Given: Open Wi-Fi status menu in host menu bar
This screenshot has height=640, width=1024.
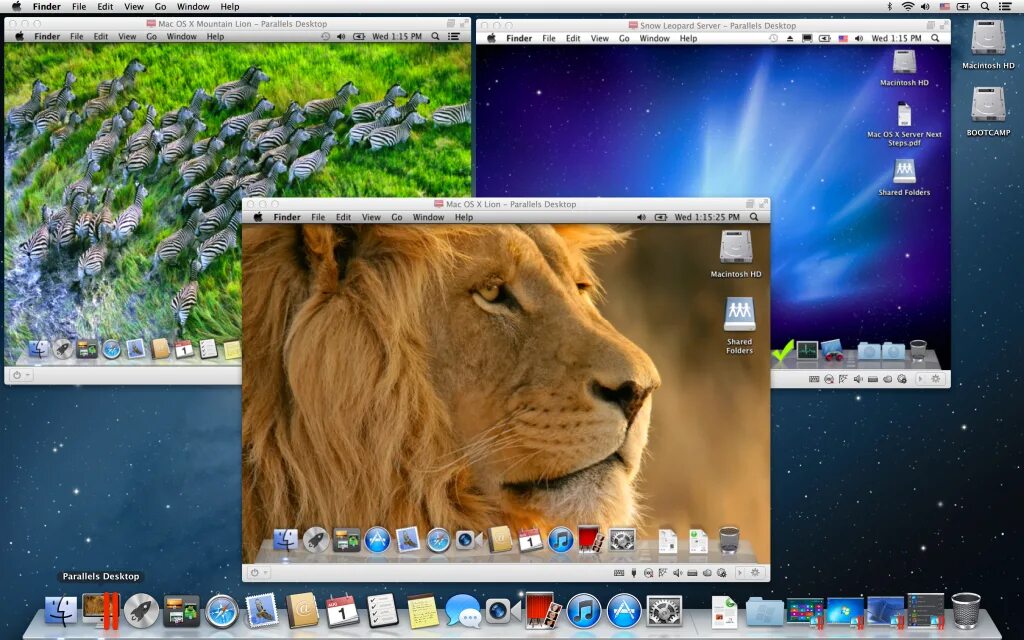Looking at the screenshot, I should [x=908, y=7].
